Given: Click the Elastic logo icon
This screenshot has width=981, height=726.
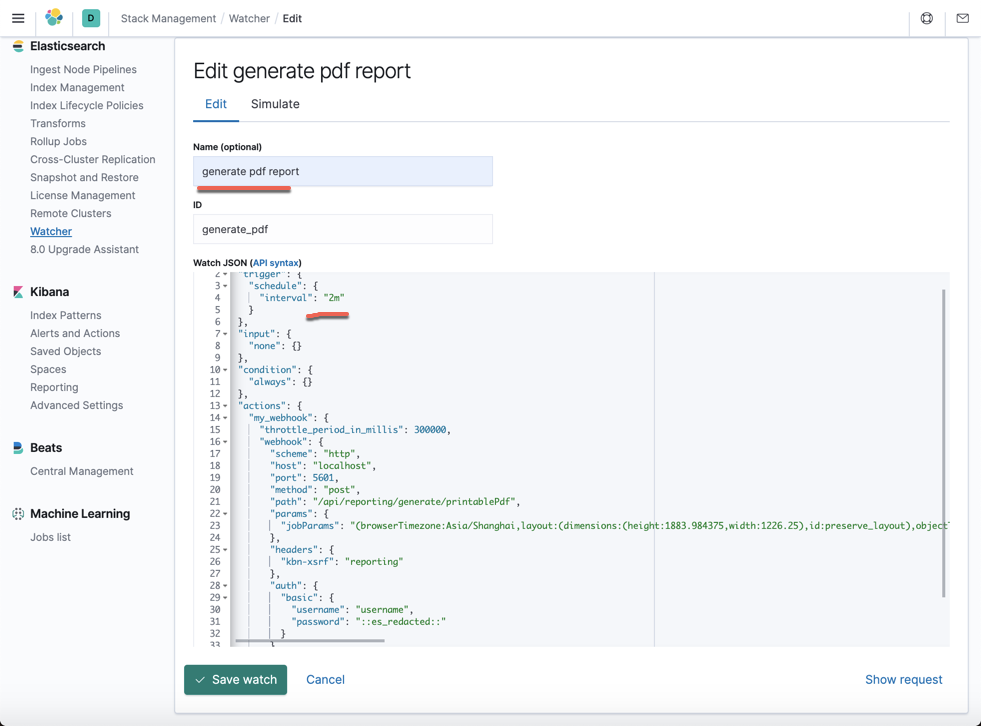Looking at the screenshot, I should click(54, 18).
